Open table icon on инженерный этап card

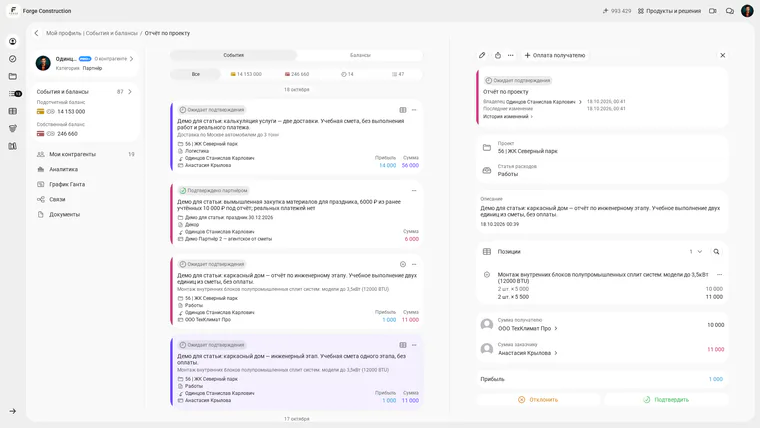(x=403, y=345)
